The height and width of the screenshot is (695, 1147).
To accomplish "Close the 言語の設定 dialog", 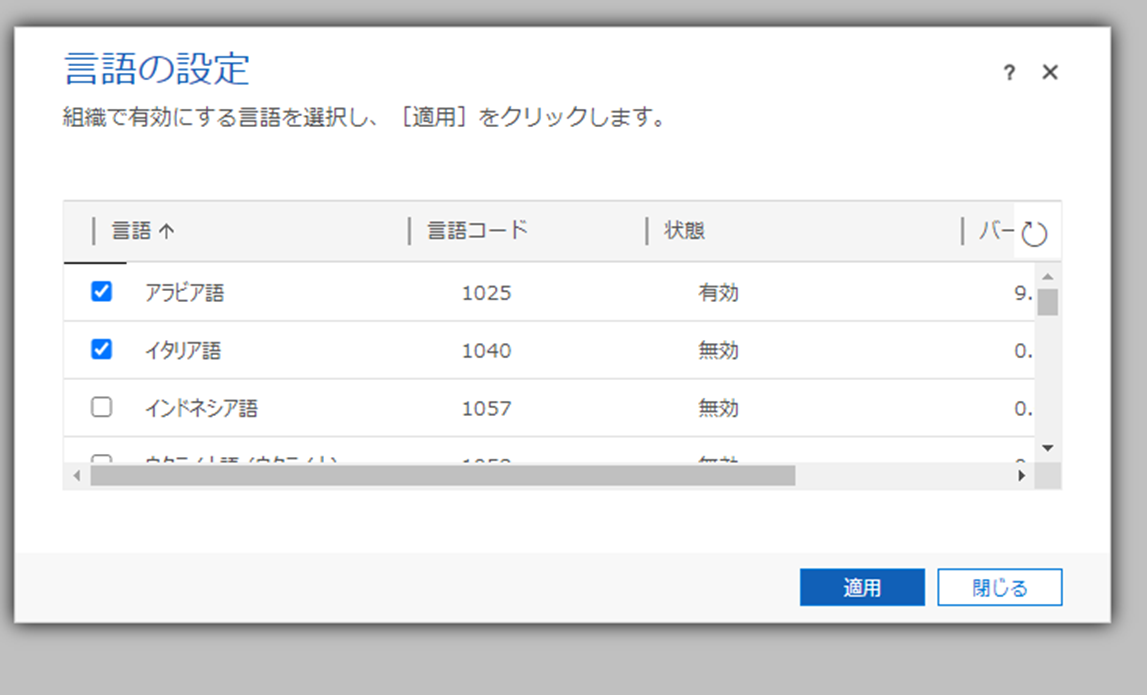I will [1050, 72].
